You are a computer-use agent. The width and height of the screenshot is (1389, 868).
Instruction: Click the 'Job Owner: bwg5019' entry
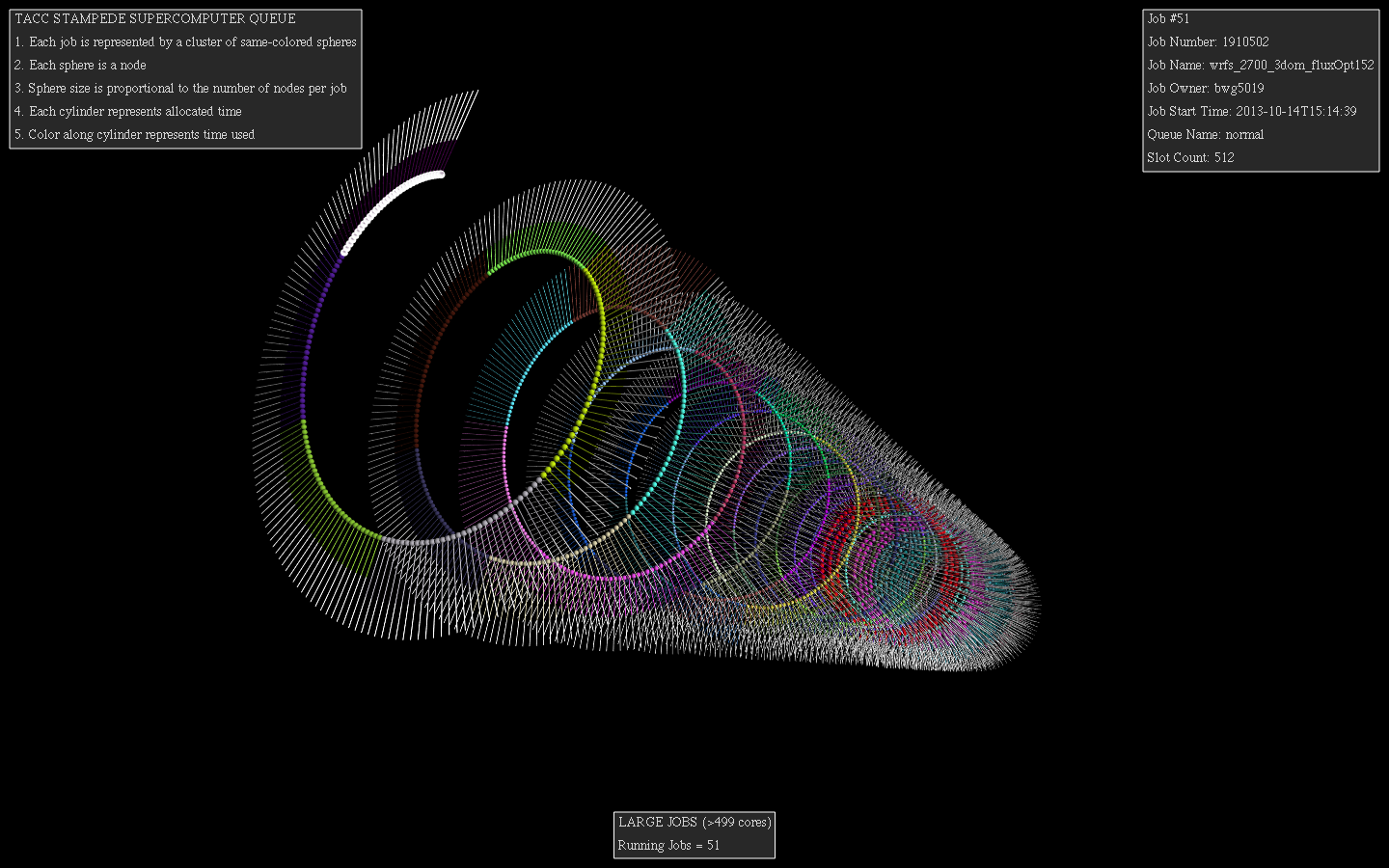tap(1206, 88)
